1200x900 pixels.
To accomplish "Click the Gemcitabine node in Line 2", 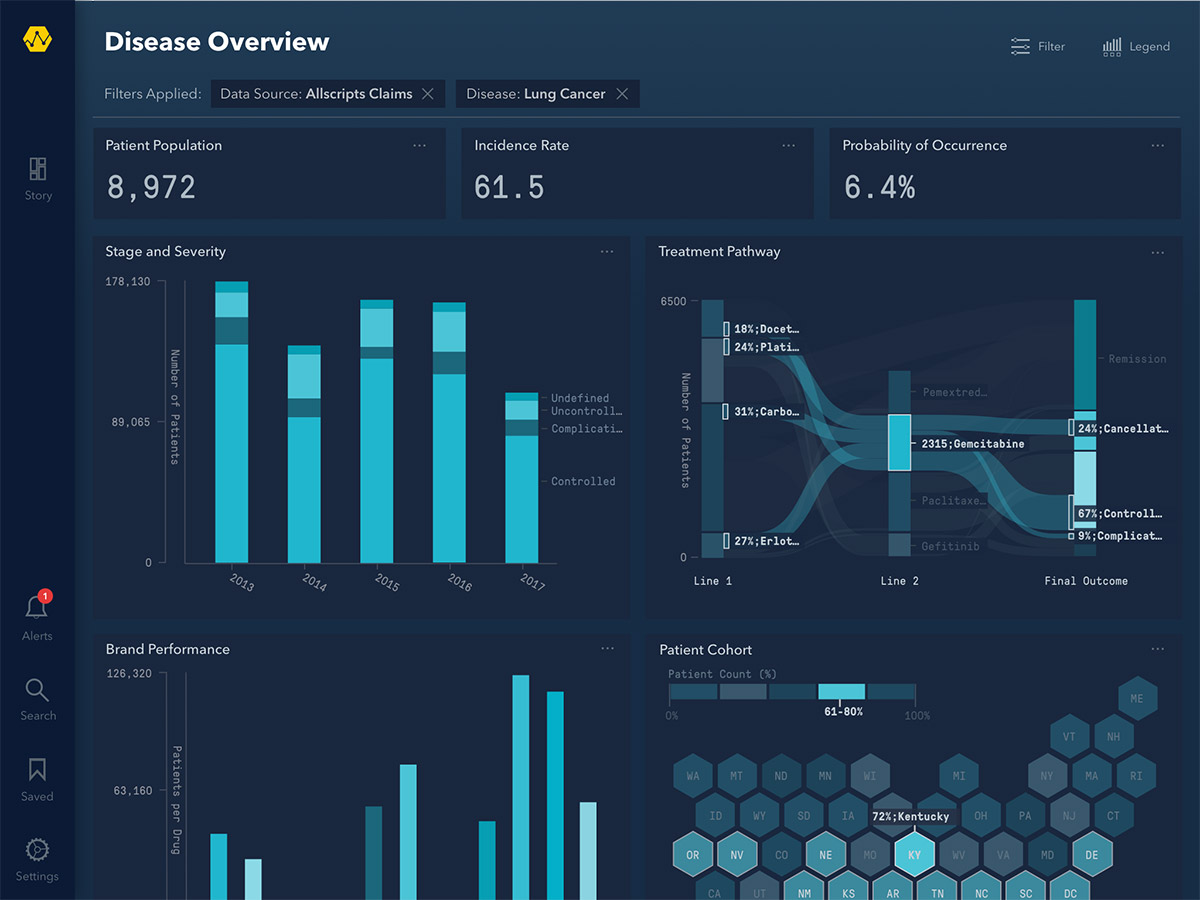I will click(x=899, y=442).
